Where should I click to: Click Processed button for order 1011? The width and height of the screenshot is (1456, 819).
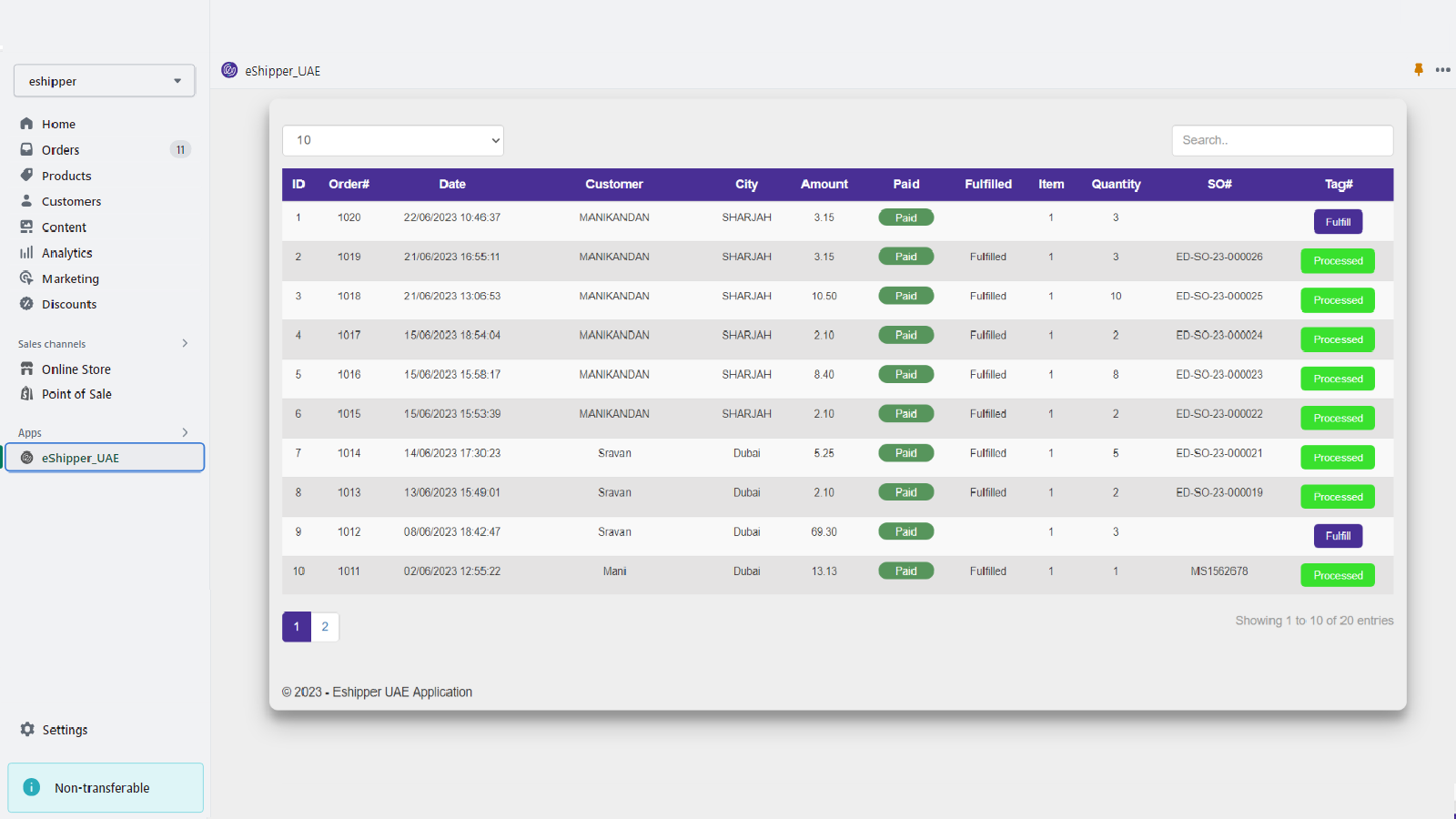tap(1338, 575)
